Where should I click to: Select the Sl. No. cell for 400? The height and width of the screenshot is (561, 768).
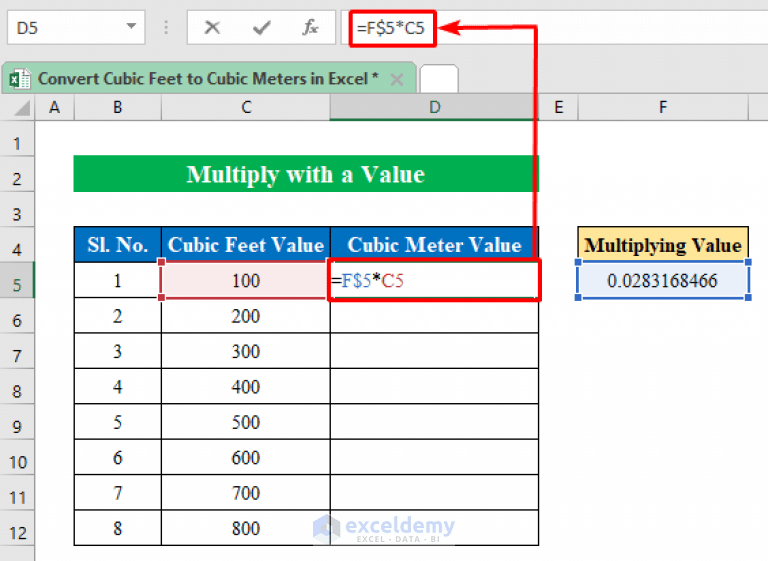118,387
